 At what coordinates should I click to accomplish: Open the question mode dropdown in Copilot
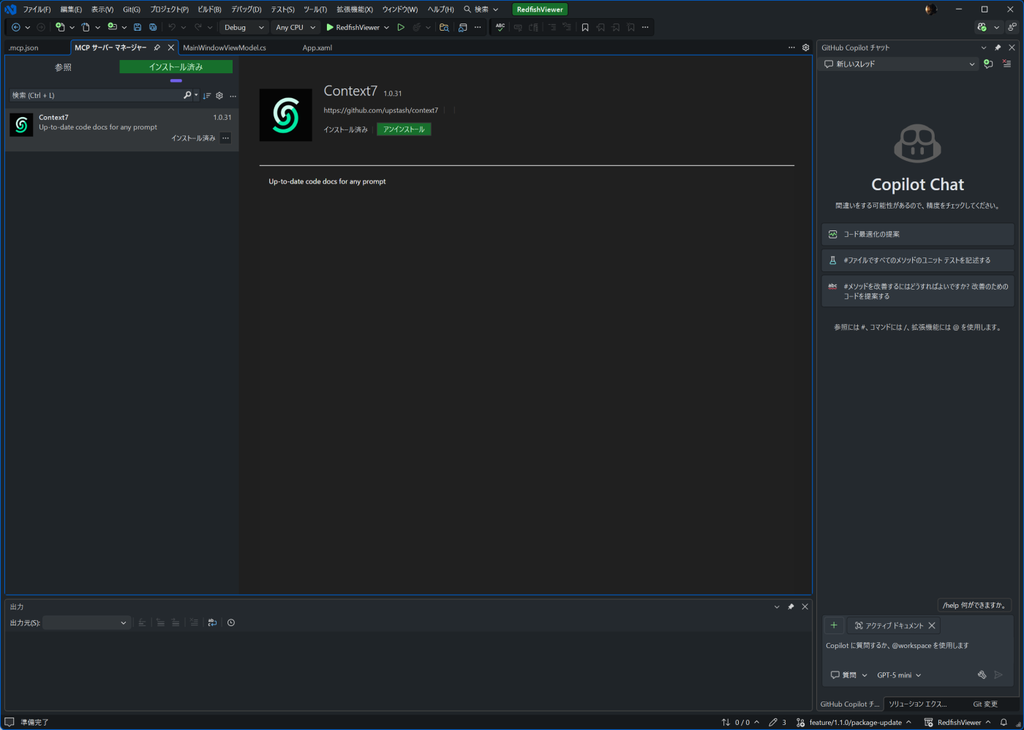tap(848, 675)
